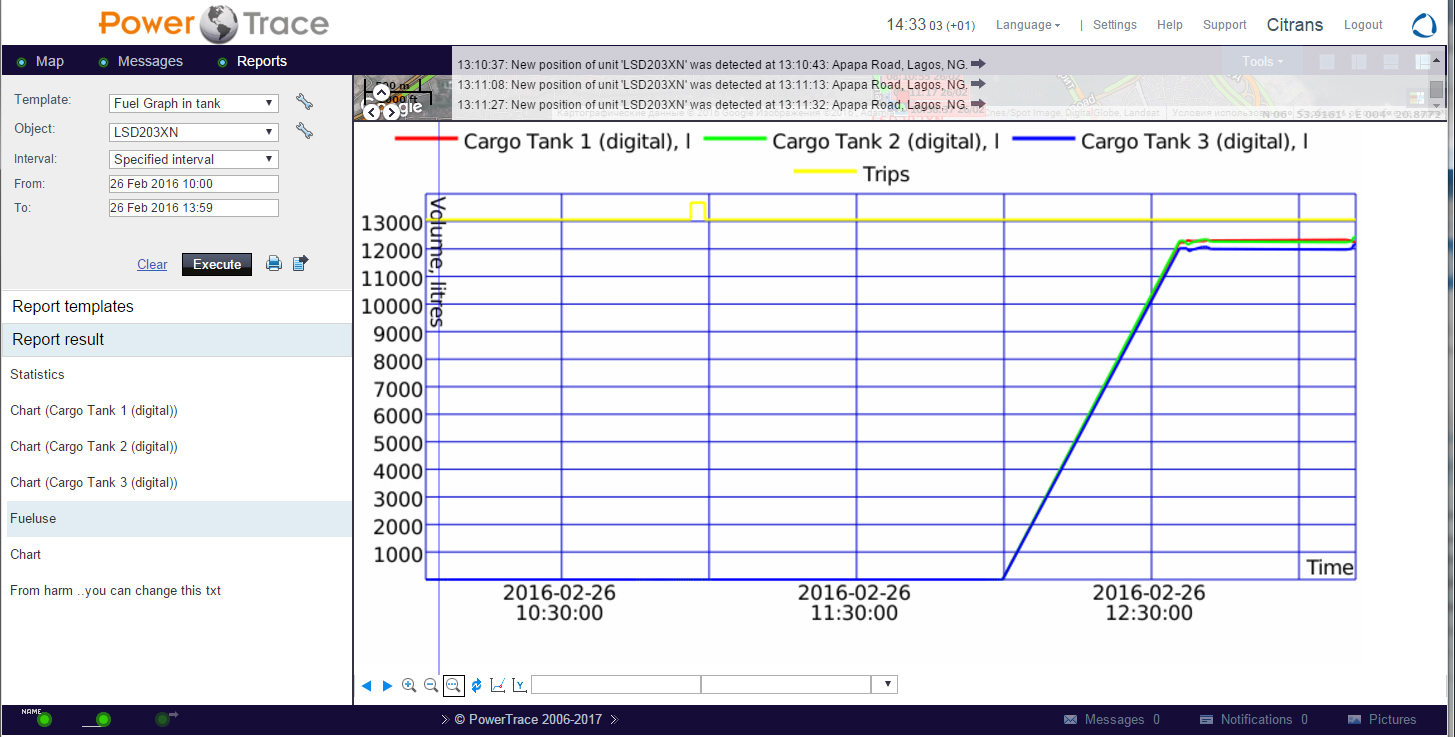Screen dimensions: 1455x737
Task: Click the export report to file icon
Action: (300, 263)
